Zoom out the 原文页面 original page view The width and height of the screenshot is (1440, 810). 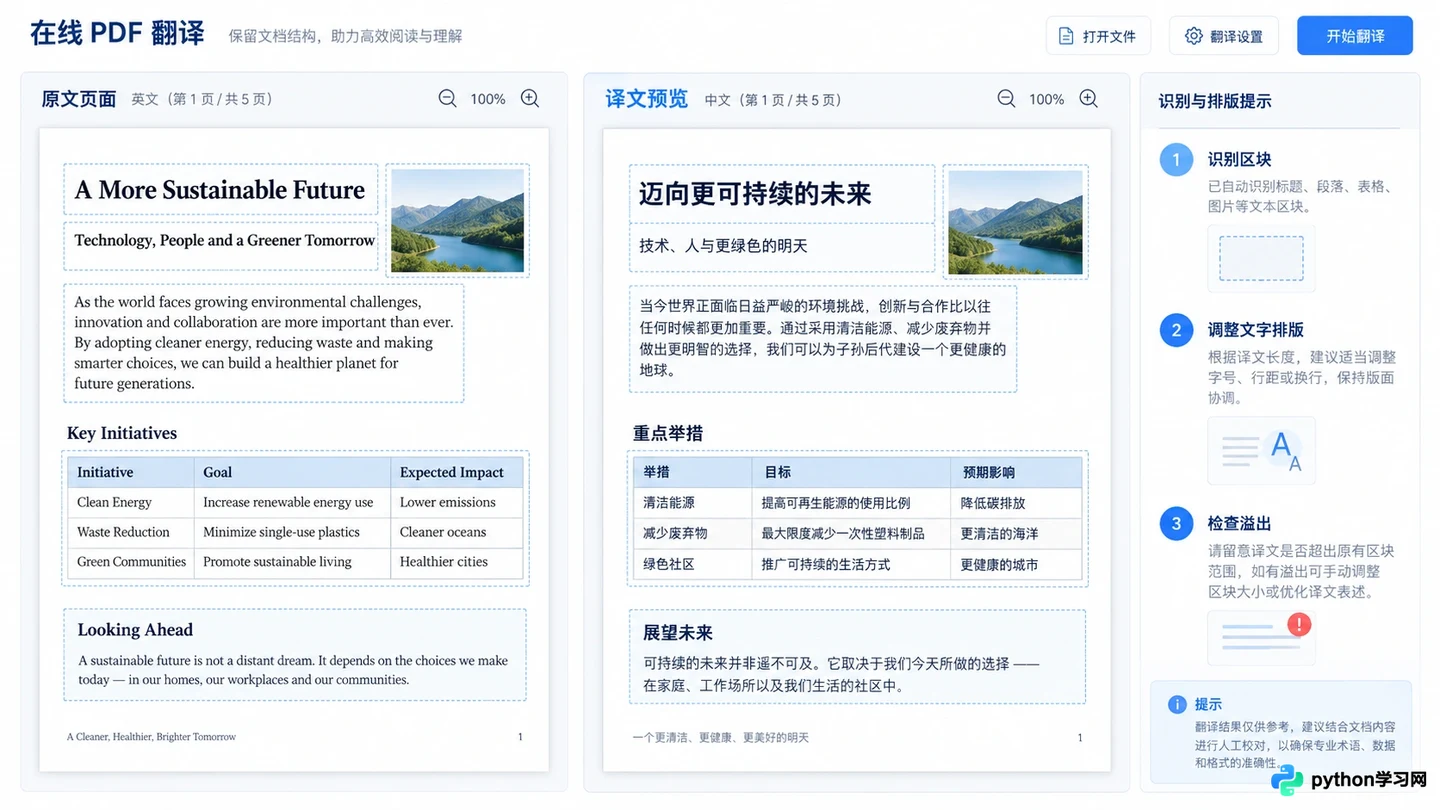(447, 98)
